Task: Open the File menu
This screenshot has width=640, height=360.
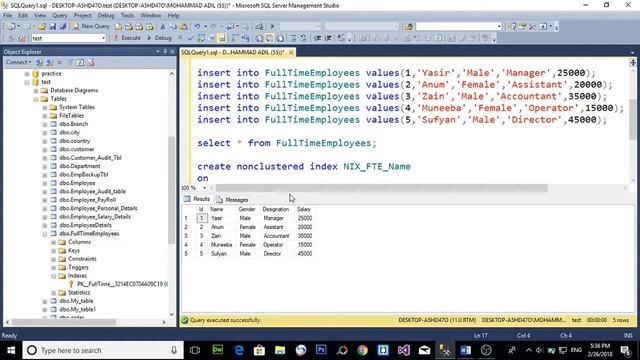Action: [7, 16]
